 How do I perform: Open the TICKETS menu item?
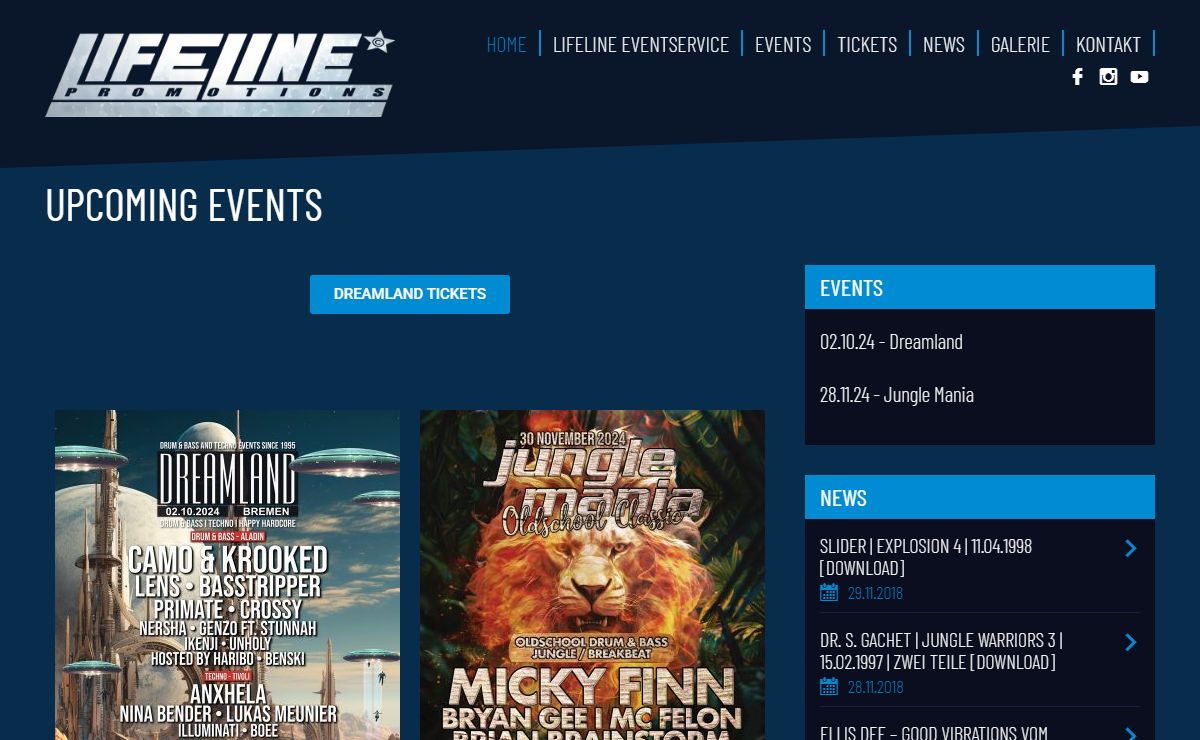coord(867,44)
